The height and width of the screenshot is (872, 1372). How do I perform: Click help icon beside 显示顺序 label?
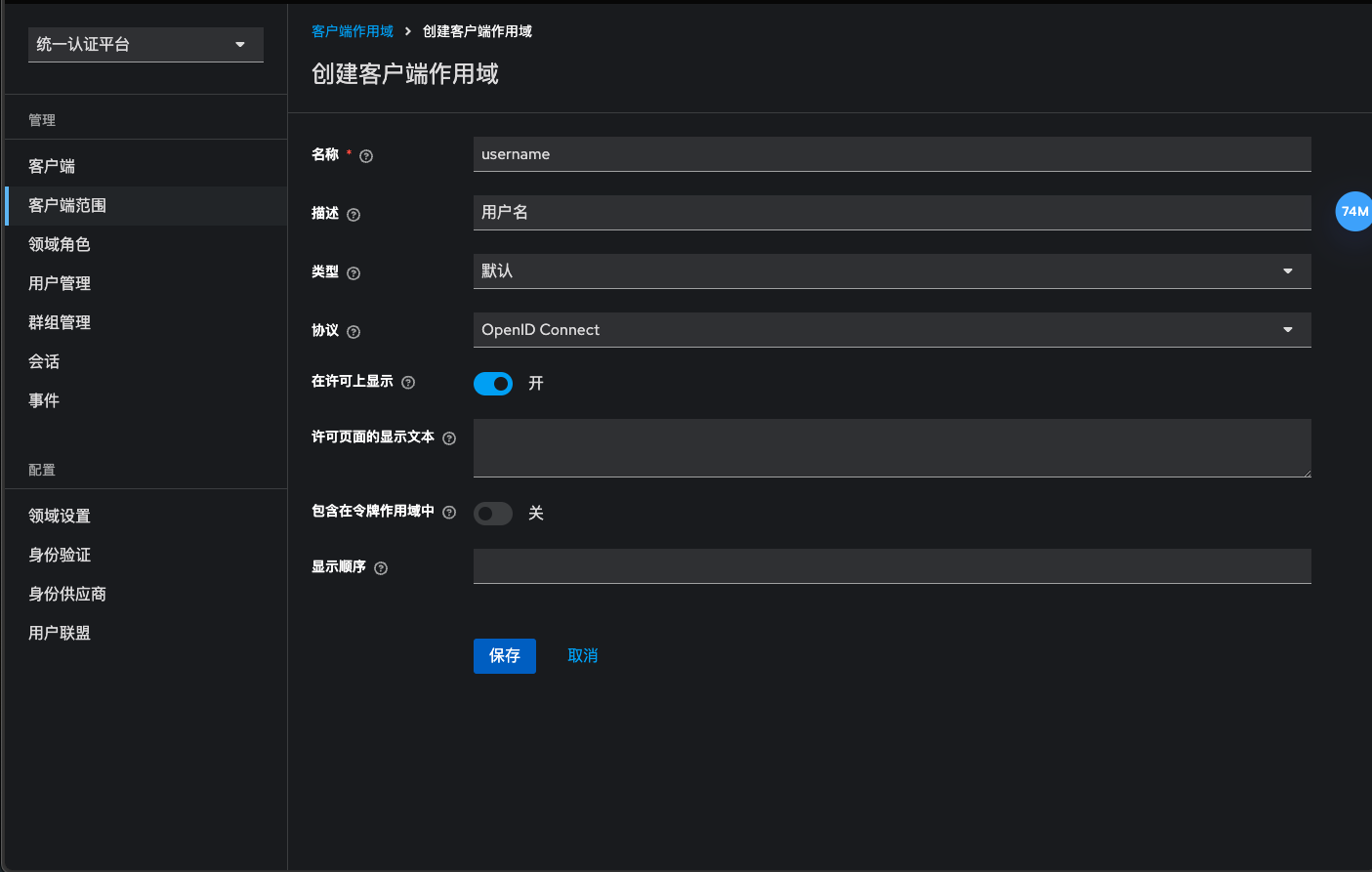pyautogui.click(x=381, y=568)
